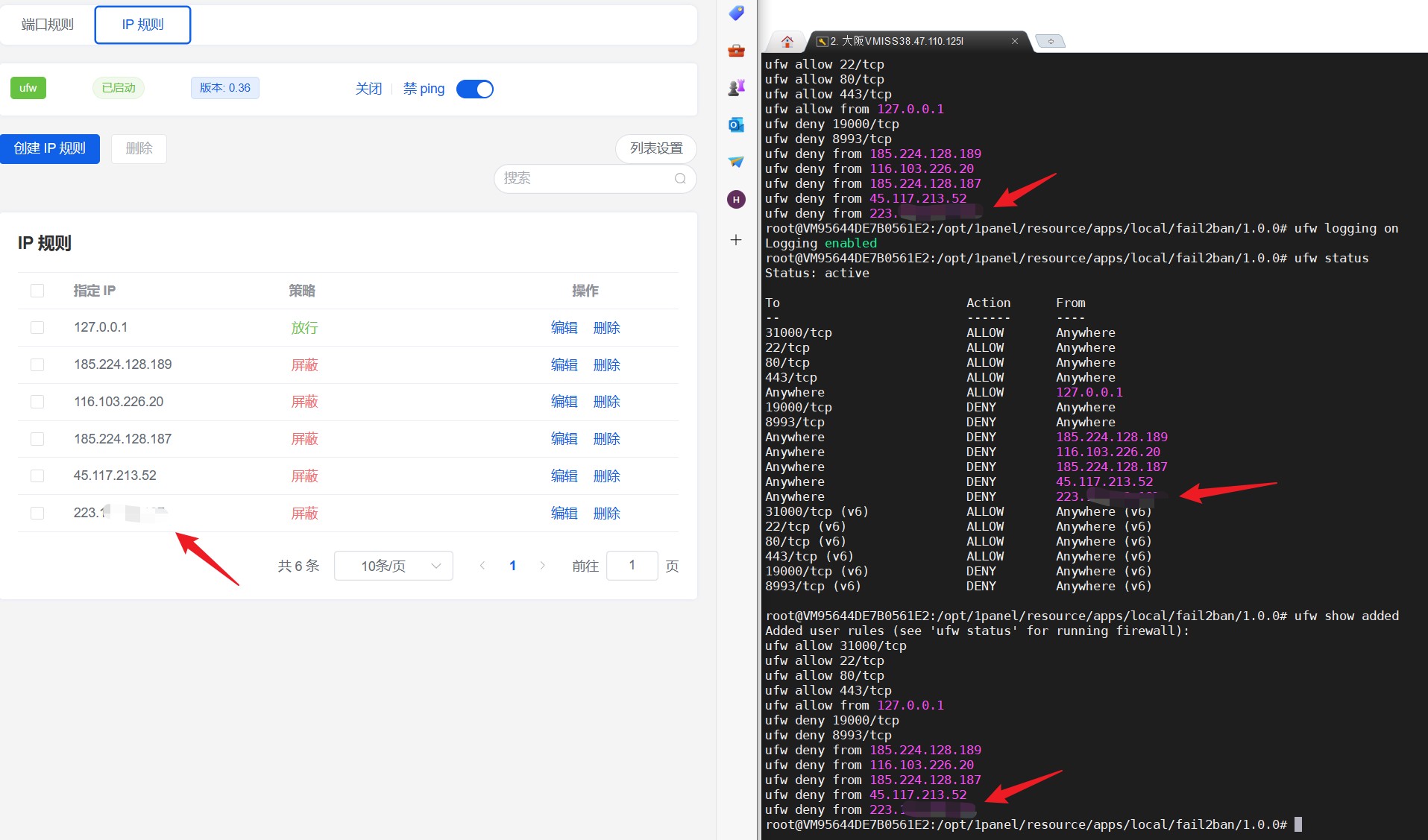Viewport: 1428px width, 840px height.
Task: Click 编辑 for 185.224.128.189
Action: 564,365
